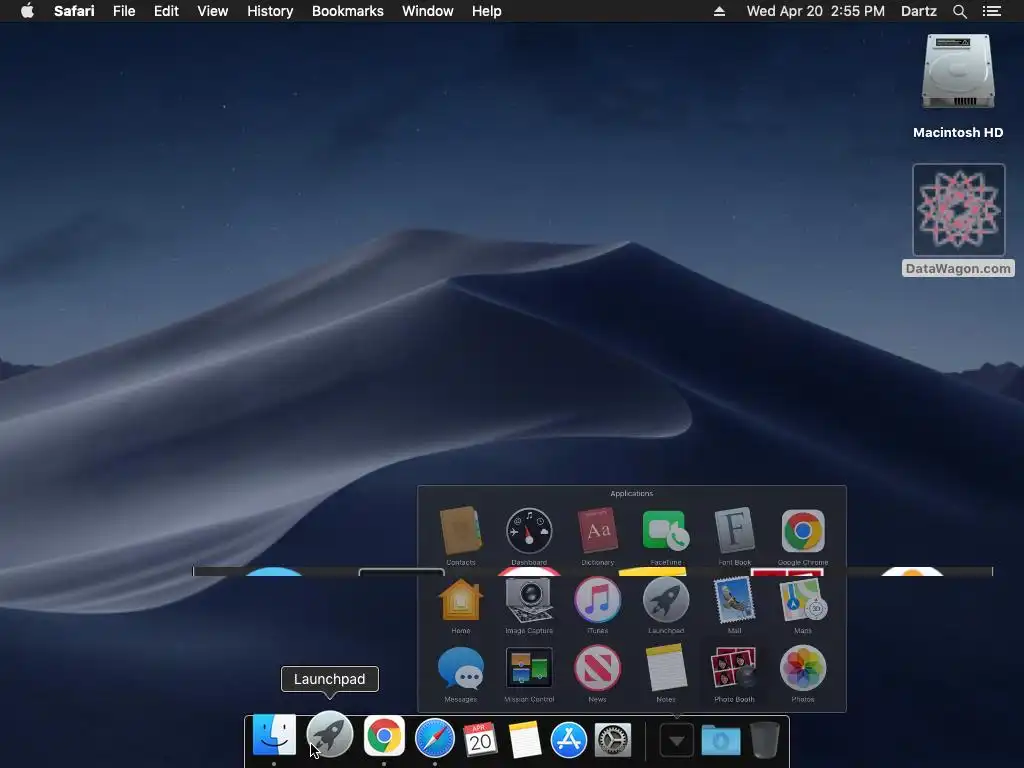Click the Applications title in the stack
This screenshot has width=1024, height=768.
632,493
